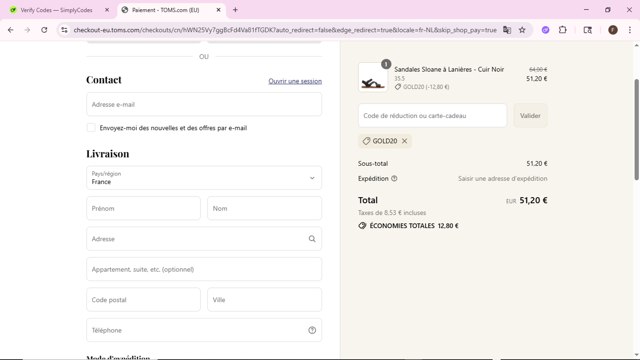
Task: Focus the Appartement, suite optional field
Action: (204, 269)
